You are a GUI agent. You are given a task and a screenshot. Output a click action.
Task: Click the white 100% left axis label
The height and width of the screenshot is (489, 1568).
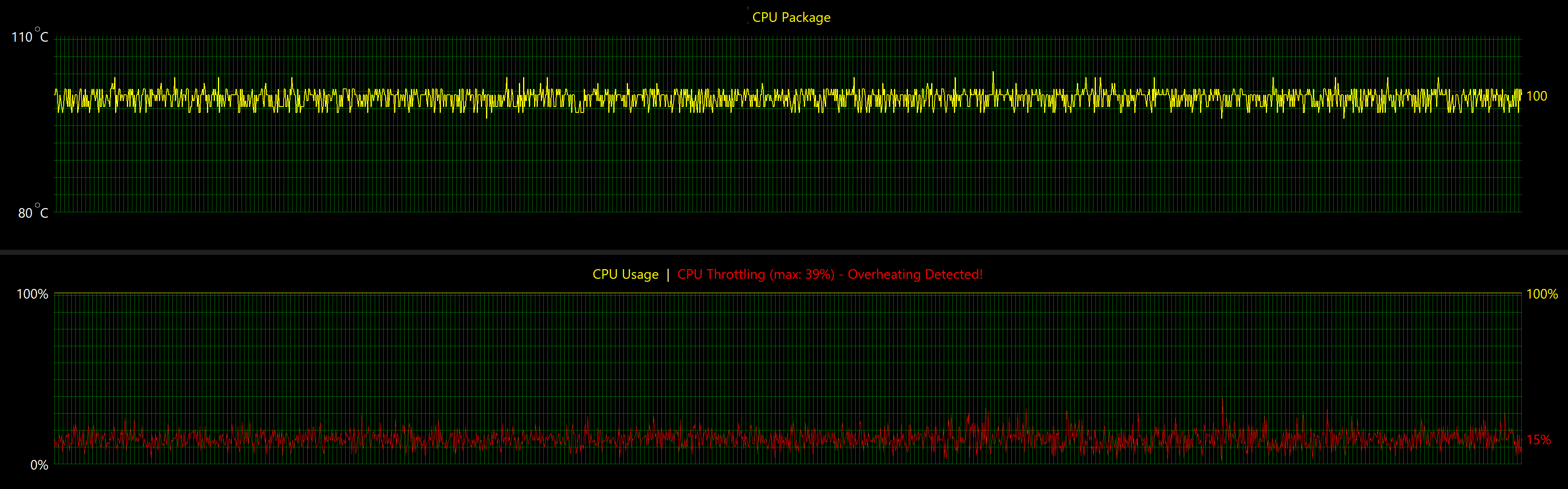click(x=32, y=294)
